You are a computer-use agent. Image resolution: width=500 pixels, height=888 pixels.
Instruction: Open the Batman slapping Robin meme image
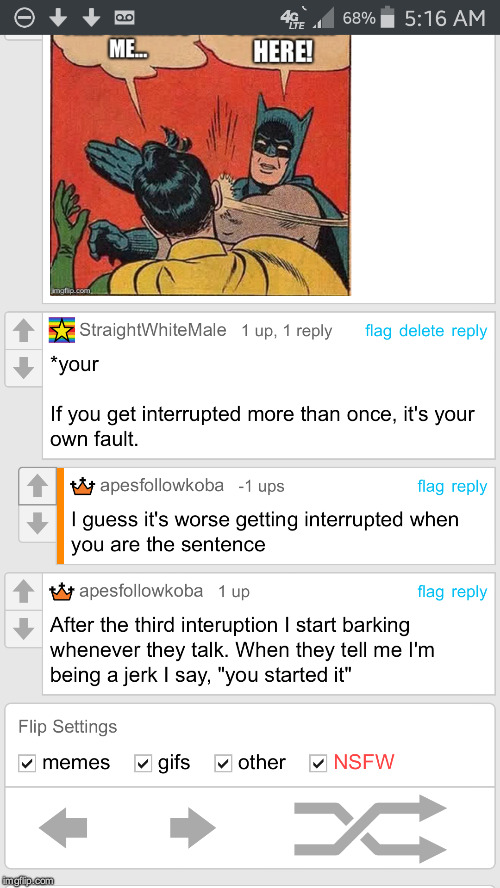tap(200, 165)
